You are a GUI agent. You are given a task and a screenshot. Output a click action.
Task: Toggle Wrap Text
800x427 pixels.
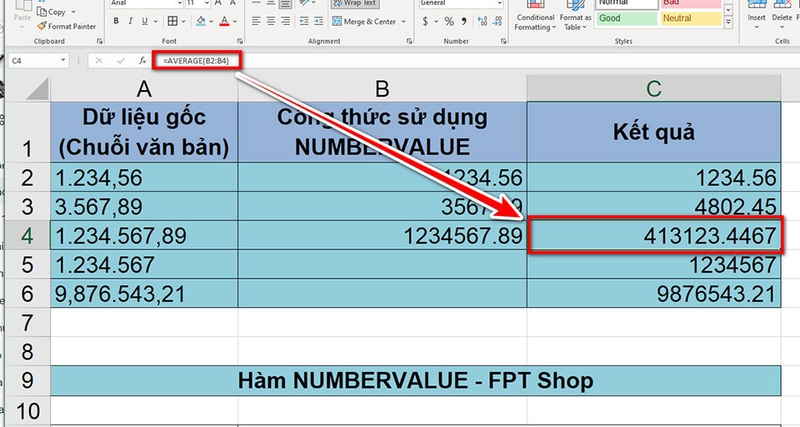coord(357,3)
